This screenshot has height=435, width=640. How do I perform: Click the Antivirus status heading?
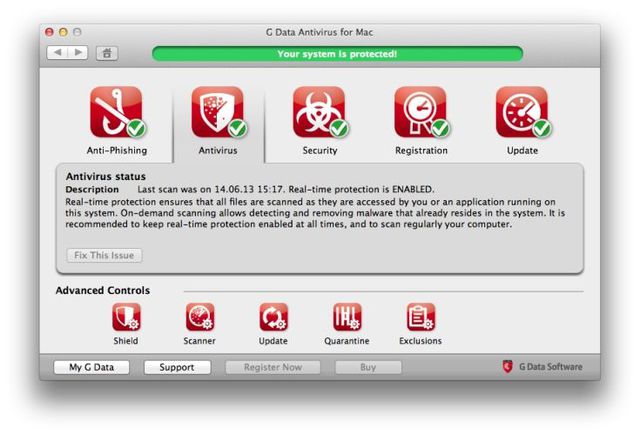(x=106, y=176)
